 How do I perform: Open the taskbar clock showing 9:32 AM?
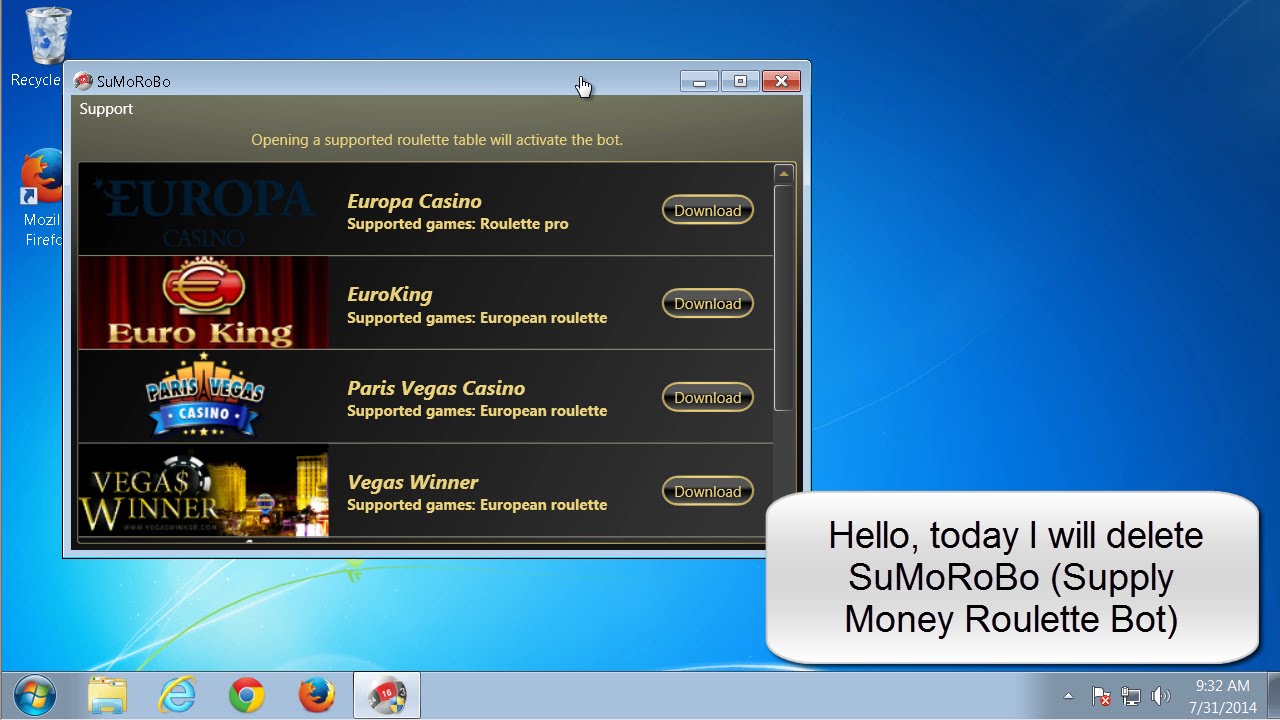(x=1223, y=696)
